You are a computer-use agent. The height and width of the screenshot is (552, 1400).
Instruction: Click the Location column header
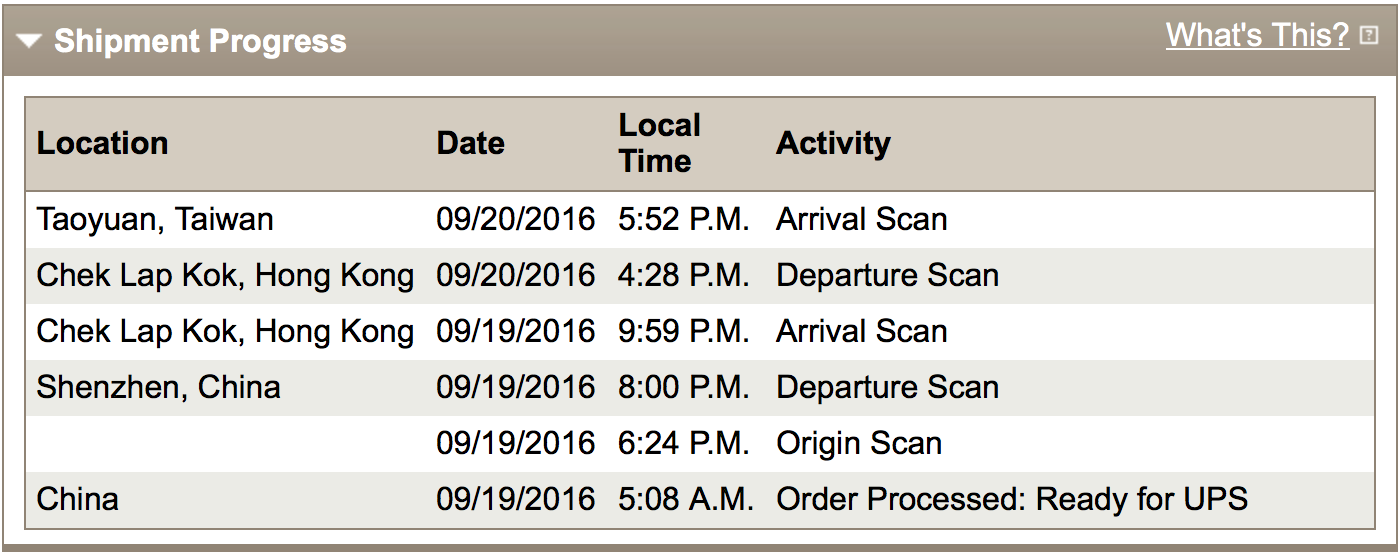pos(102,143)
